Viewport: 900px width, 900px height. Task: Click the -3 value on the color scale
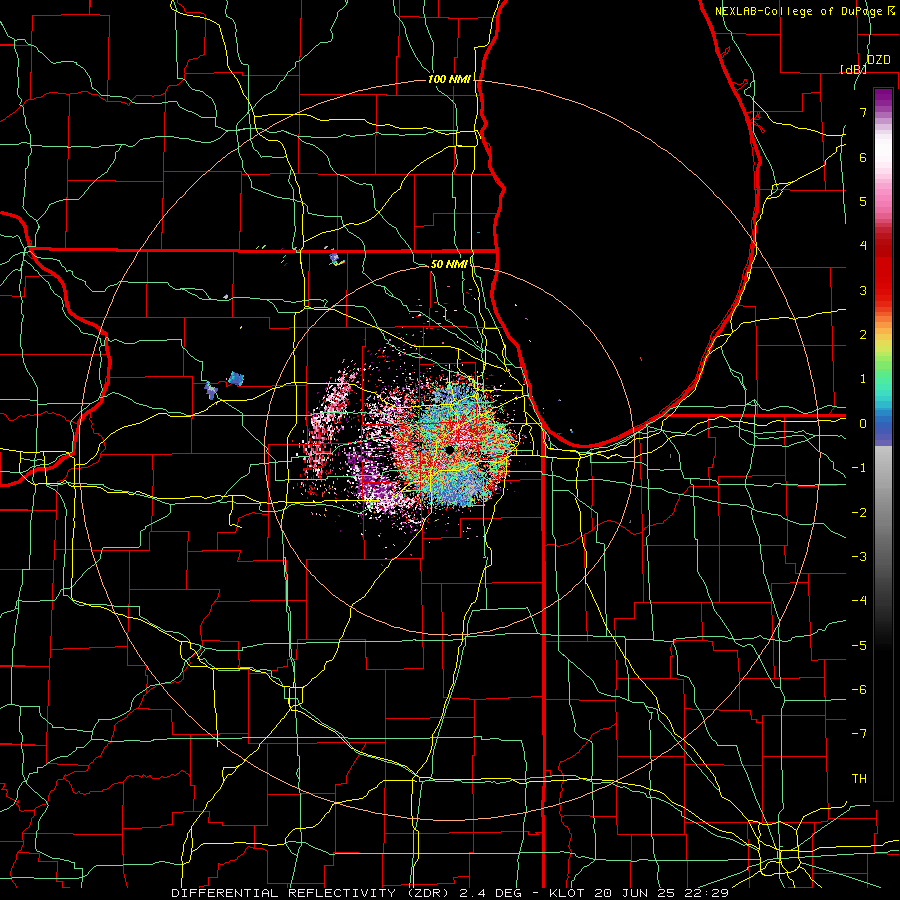pos(859,557)
